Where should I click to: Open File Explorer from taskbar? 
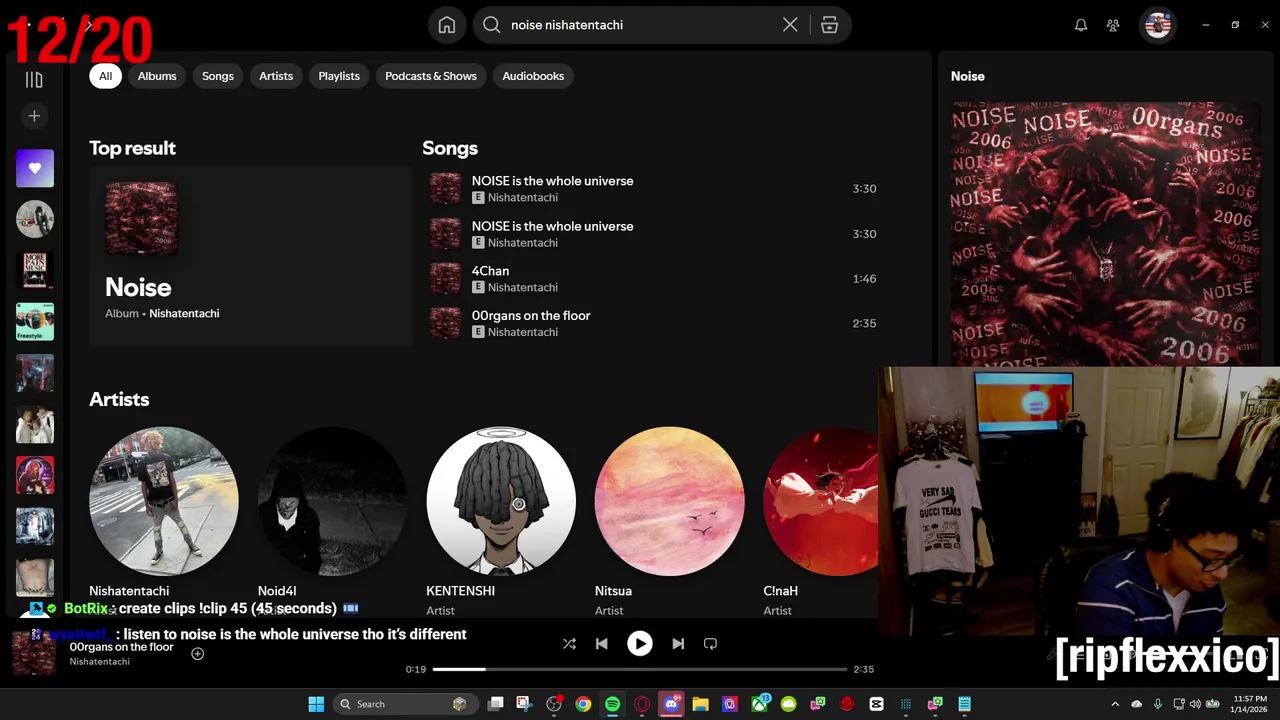point(700,704)
